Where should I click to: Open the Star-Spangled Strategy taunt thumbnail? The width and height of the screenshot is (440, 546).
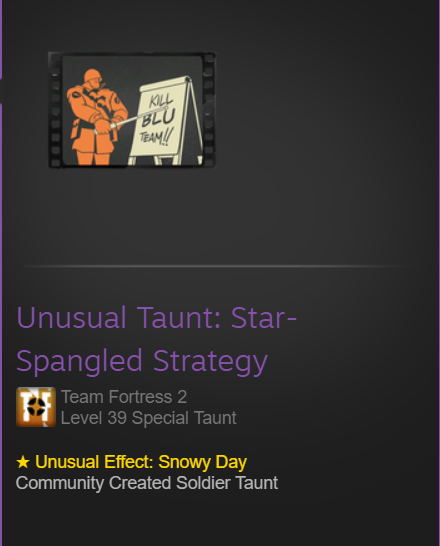(132, 110)
